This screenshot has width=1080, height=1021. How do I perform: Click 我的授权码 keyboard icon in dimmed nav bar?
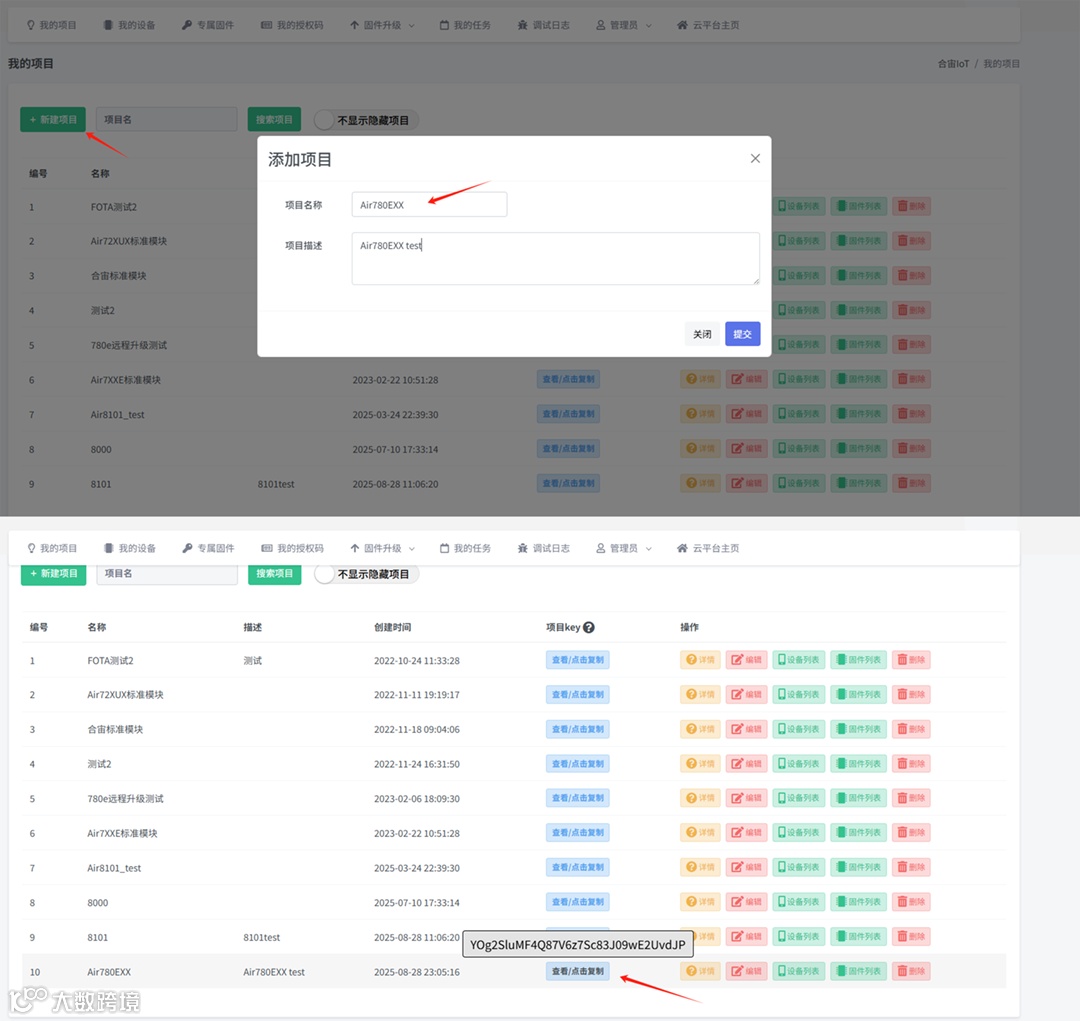267,25
